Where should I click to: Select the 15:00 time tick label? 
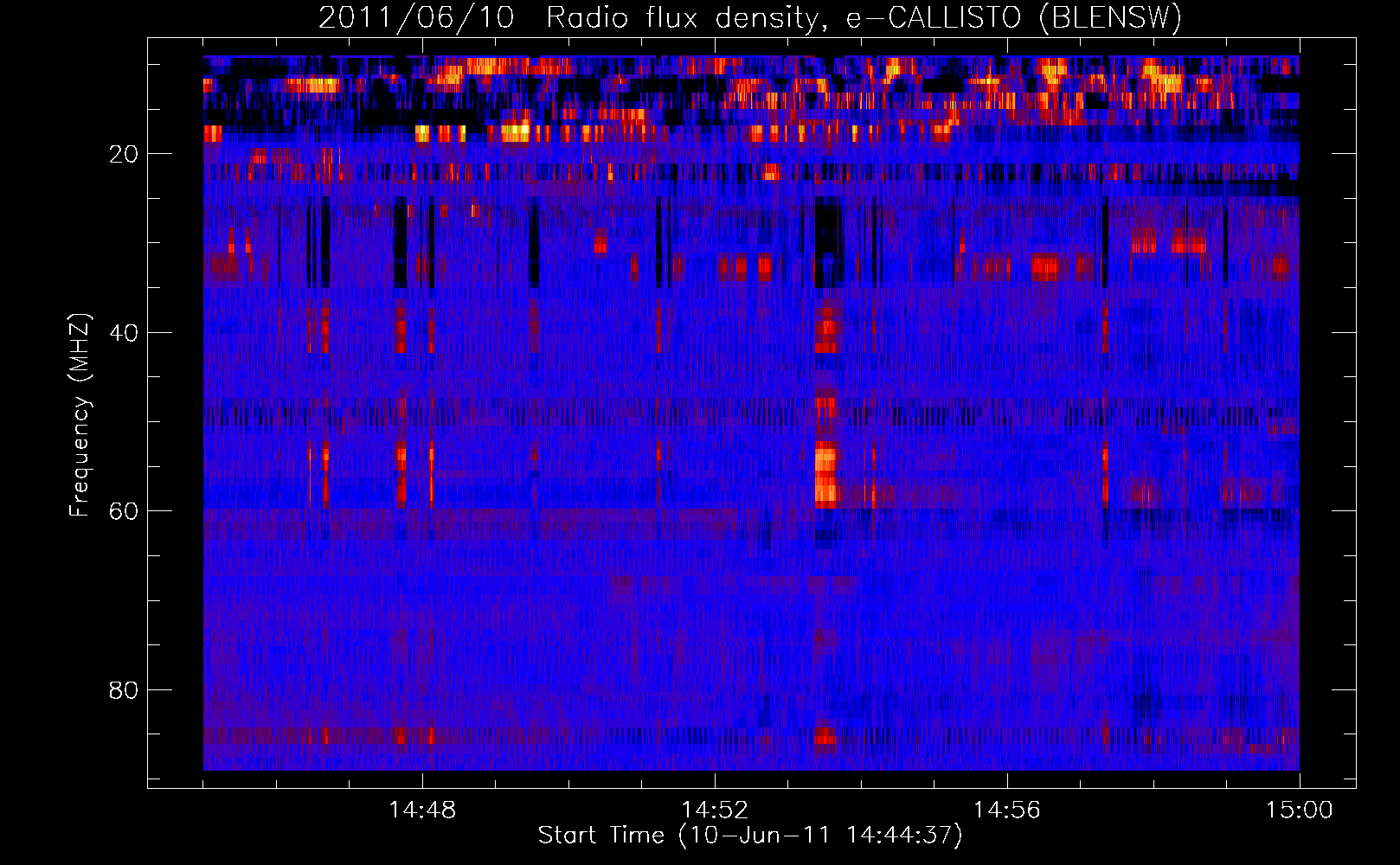1300,811
